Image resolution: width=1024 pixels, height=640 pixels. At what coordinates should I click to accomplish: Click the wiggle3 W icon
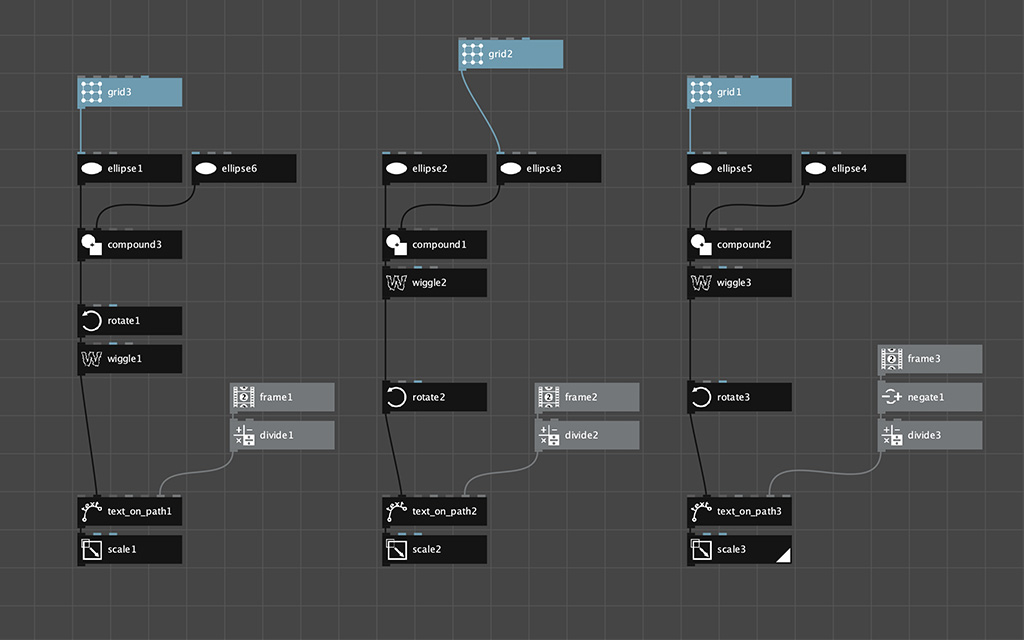pyautogui.click(x=701, y=283)
